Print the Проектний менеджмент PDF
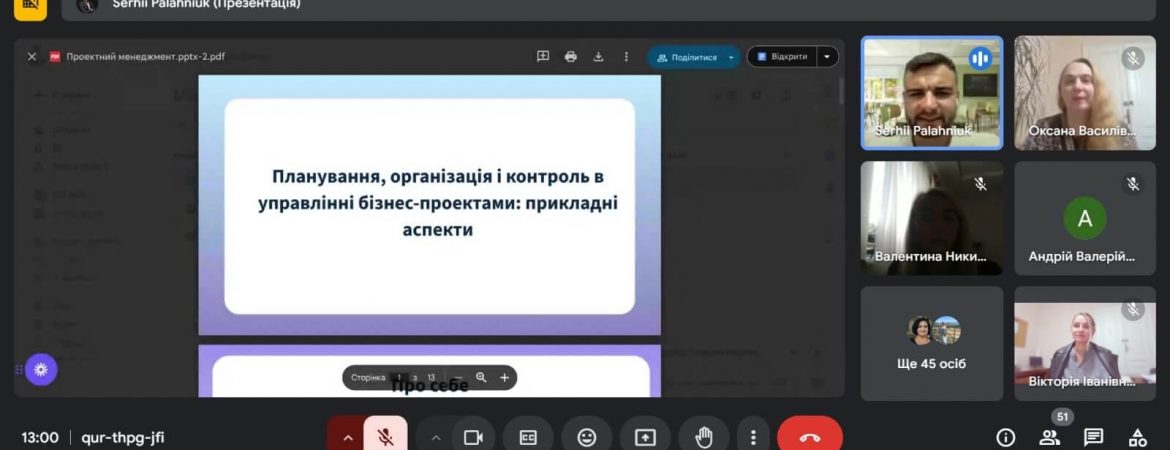This screenshot has width=1170, height=450. [571, 57]
